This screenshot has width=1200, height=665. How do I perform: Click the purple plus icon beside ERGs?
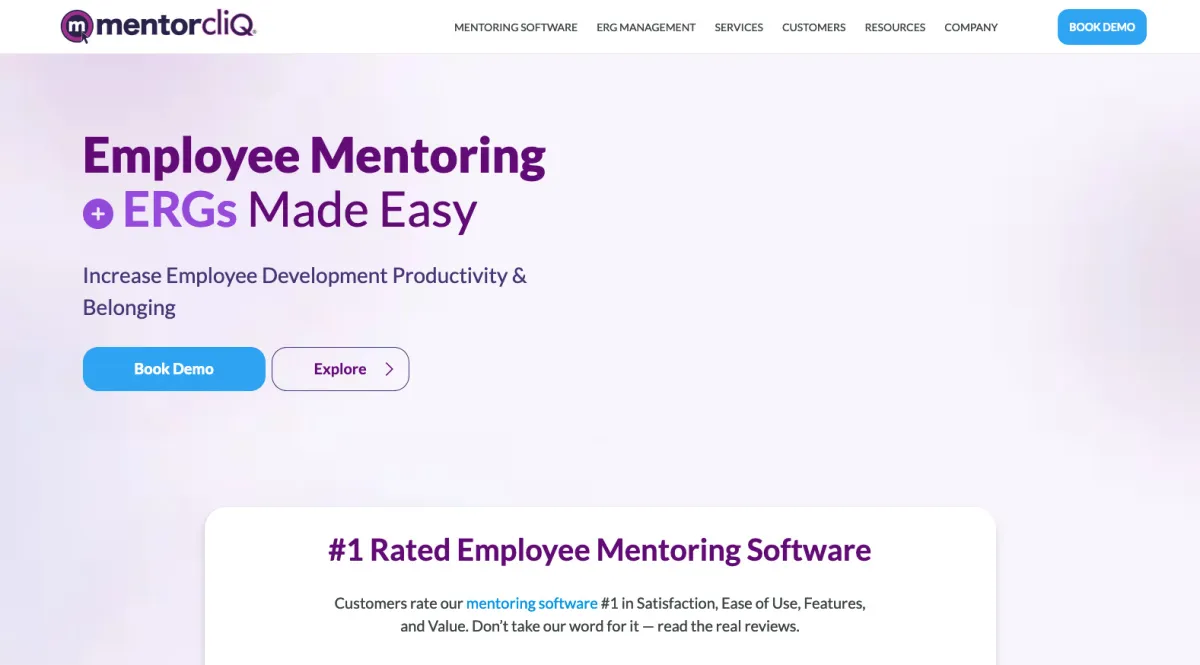click(97, 212)
